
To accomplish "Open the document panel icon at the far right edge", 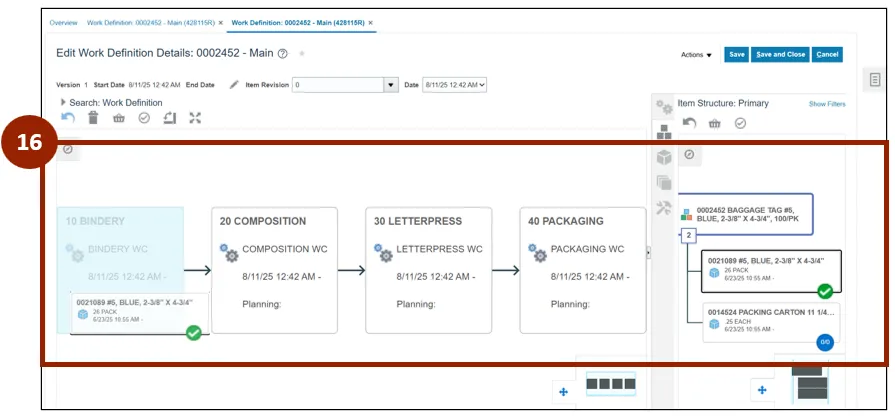I will pos(875,80).
